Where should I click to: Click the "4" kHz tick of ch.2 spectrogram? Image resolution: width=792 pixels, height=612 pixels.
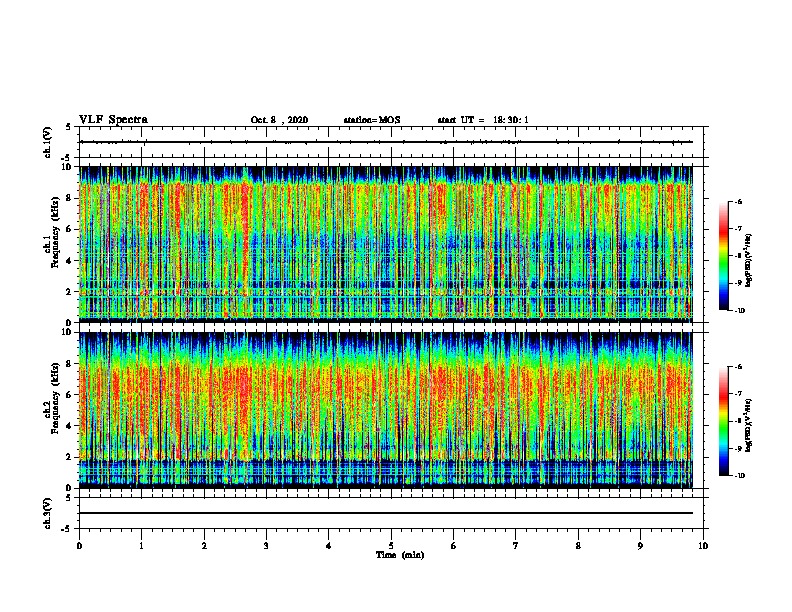(69, 426)
